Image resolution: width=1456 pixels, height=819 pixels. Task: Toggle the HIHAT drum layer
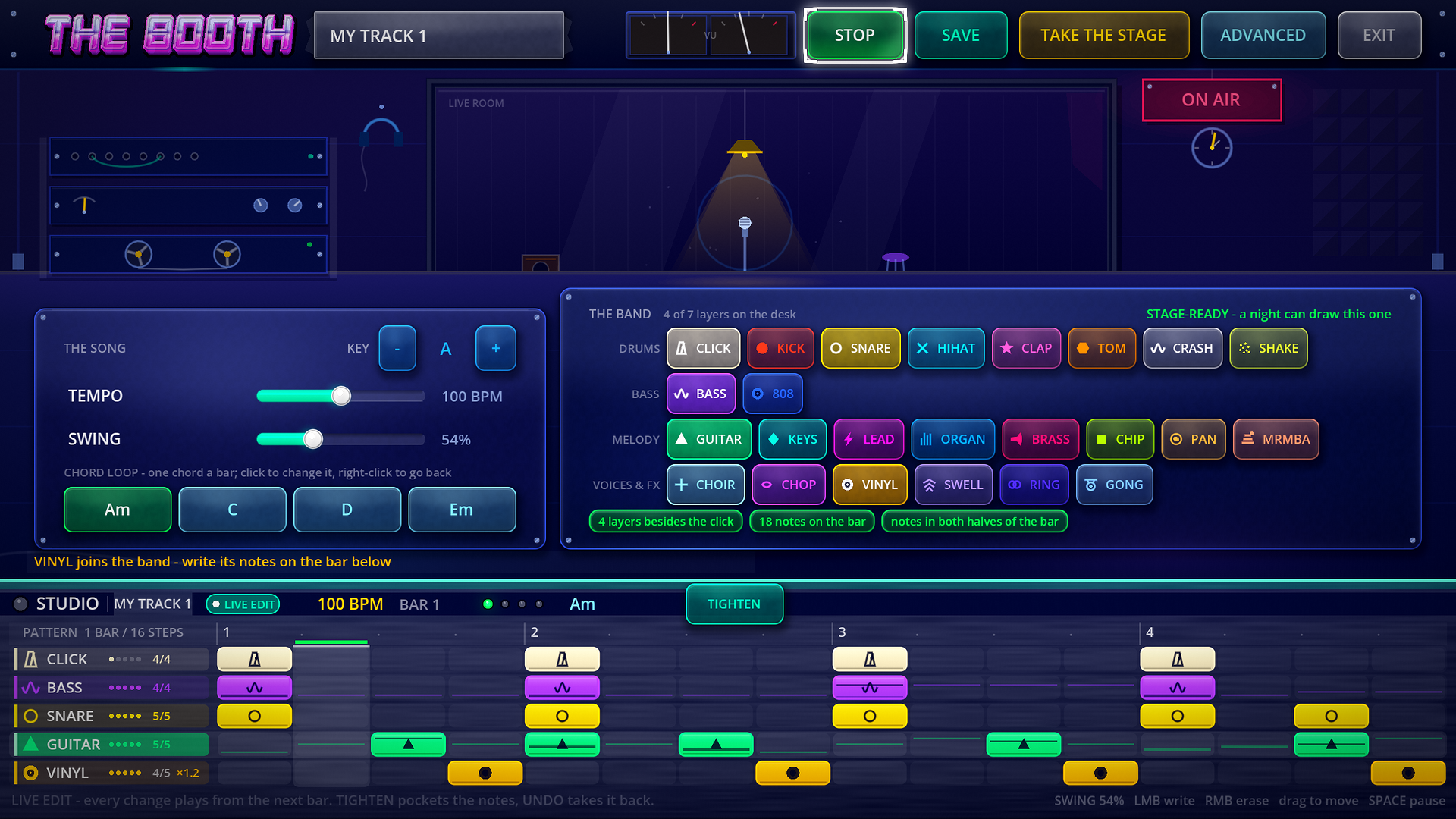coord(946,348)
